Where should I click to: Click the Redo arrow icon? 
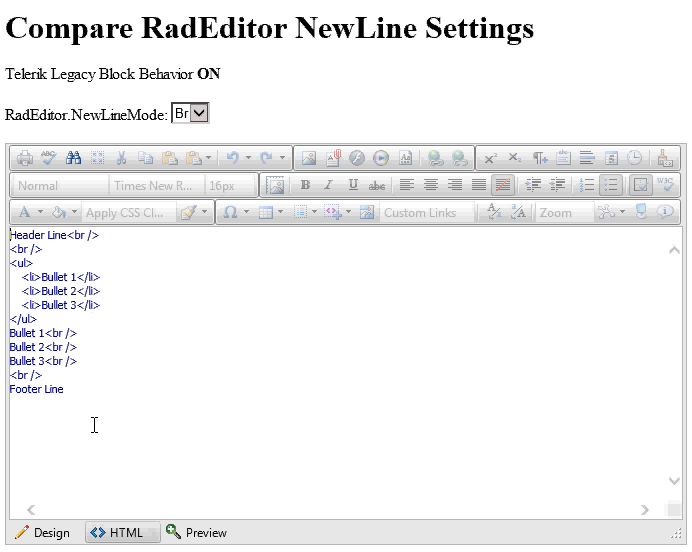click(266, 158)
